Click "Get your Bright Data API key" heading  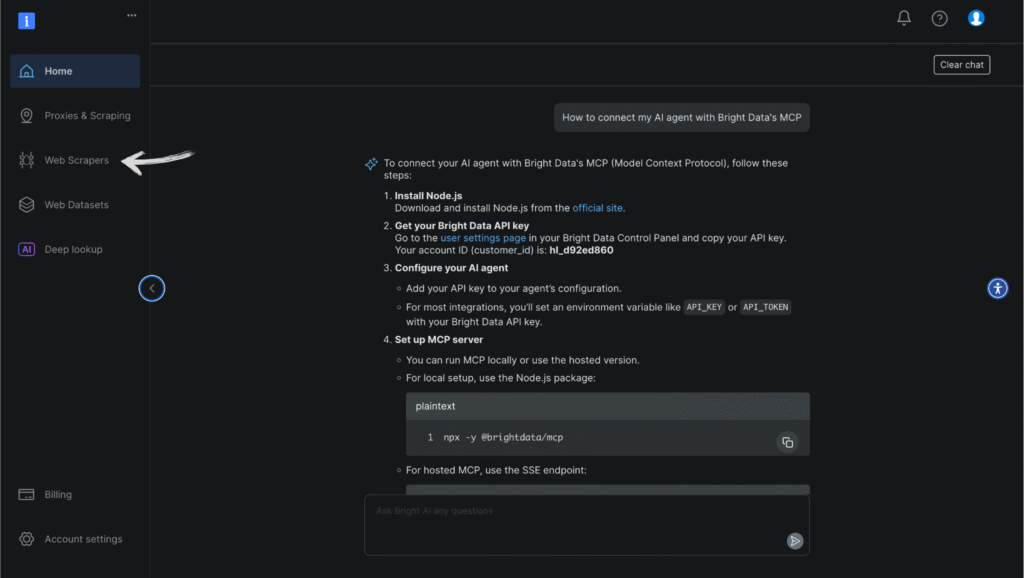coord(462,225)
